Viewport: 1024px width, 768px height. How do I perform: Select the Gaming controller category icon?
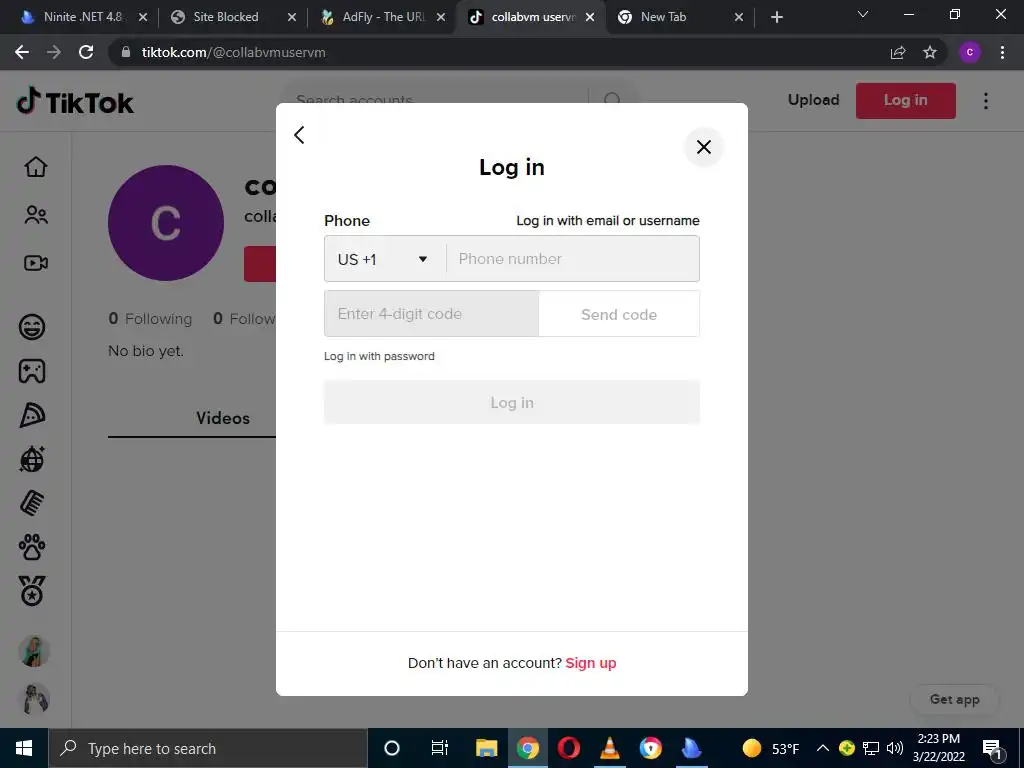click(x=32, y=371)
